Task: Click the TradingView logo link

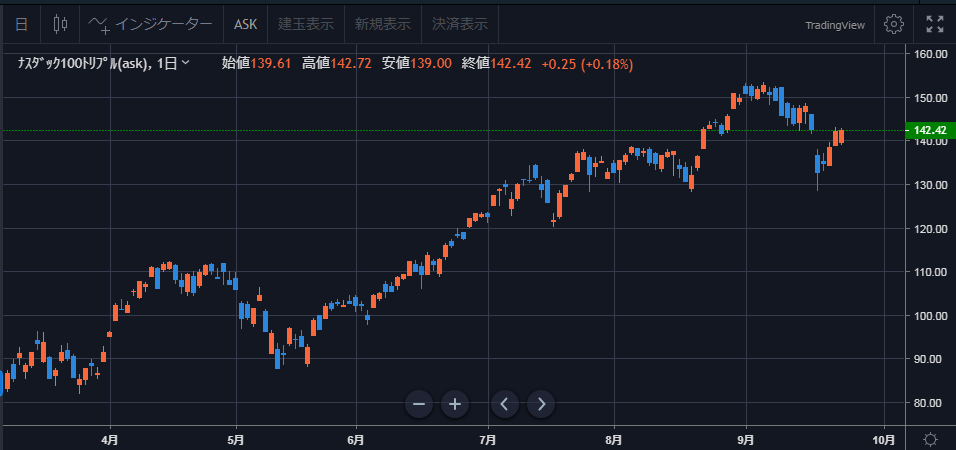Action: tap(835, 25)
